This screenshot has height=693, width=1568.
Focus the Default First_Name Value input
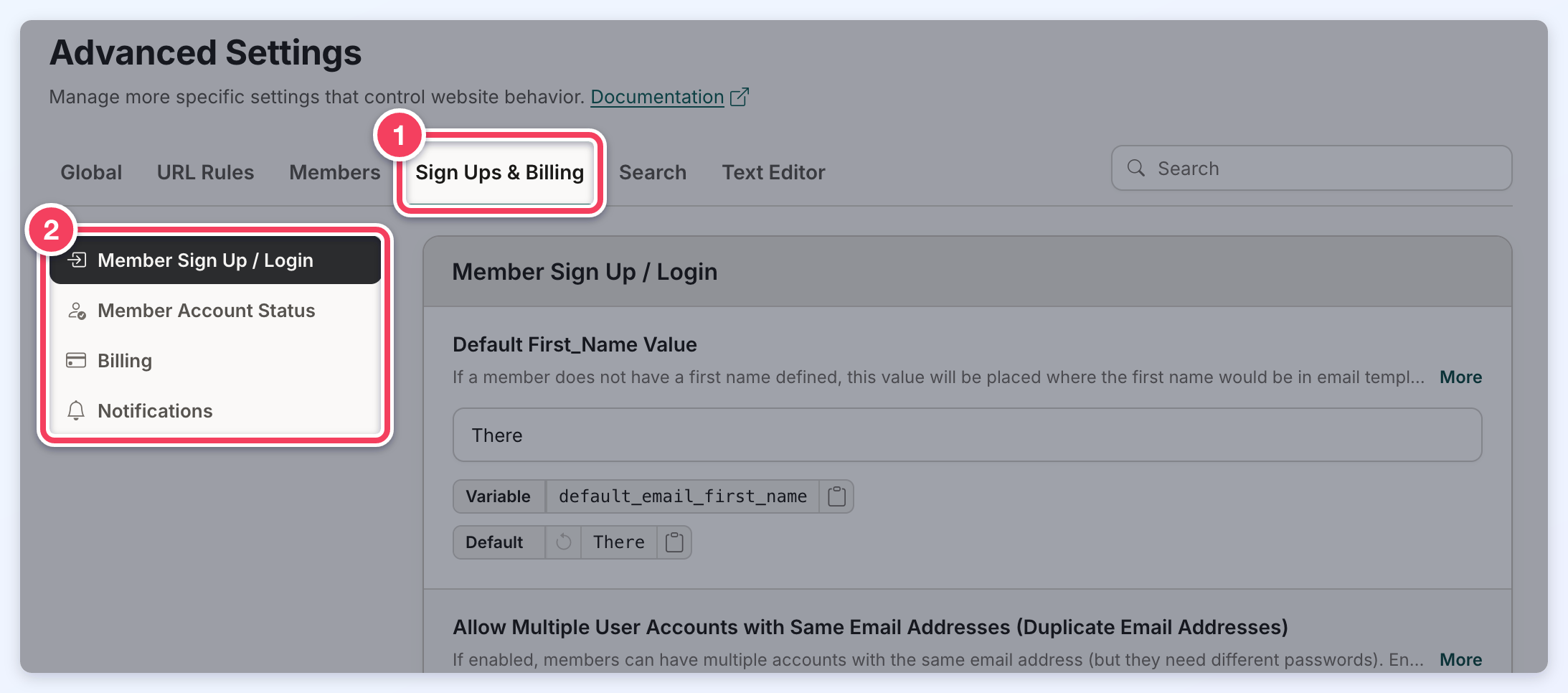click(x=967, y=435)
